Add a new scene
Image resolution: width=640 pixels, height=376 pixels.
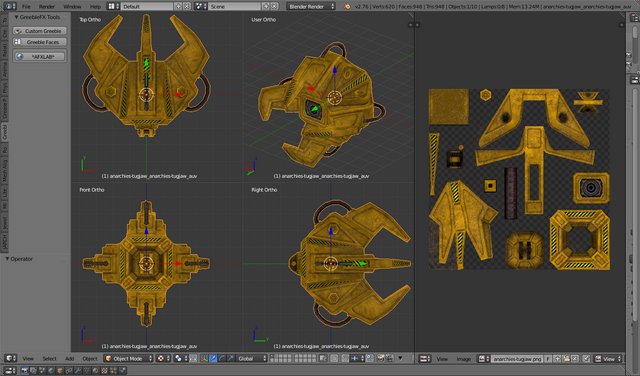click(x=266, y=6)
